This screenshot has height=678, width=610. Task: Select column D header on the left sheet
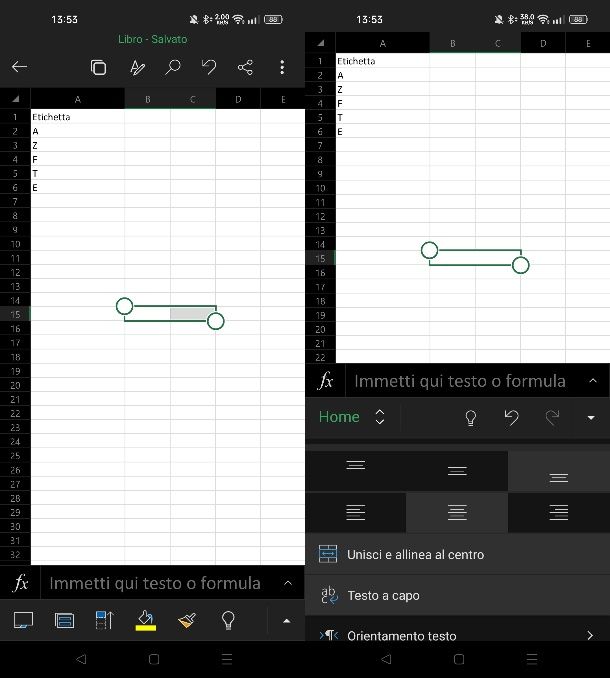pyautogui.click(x=238, y=99)
